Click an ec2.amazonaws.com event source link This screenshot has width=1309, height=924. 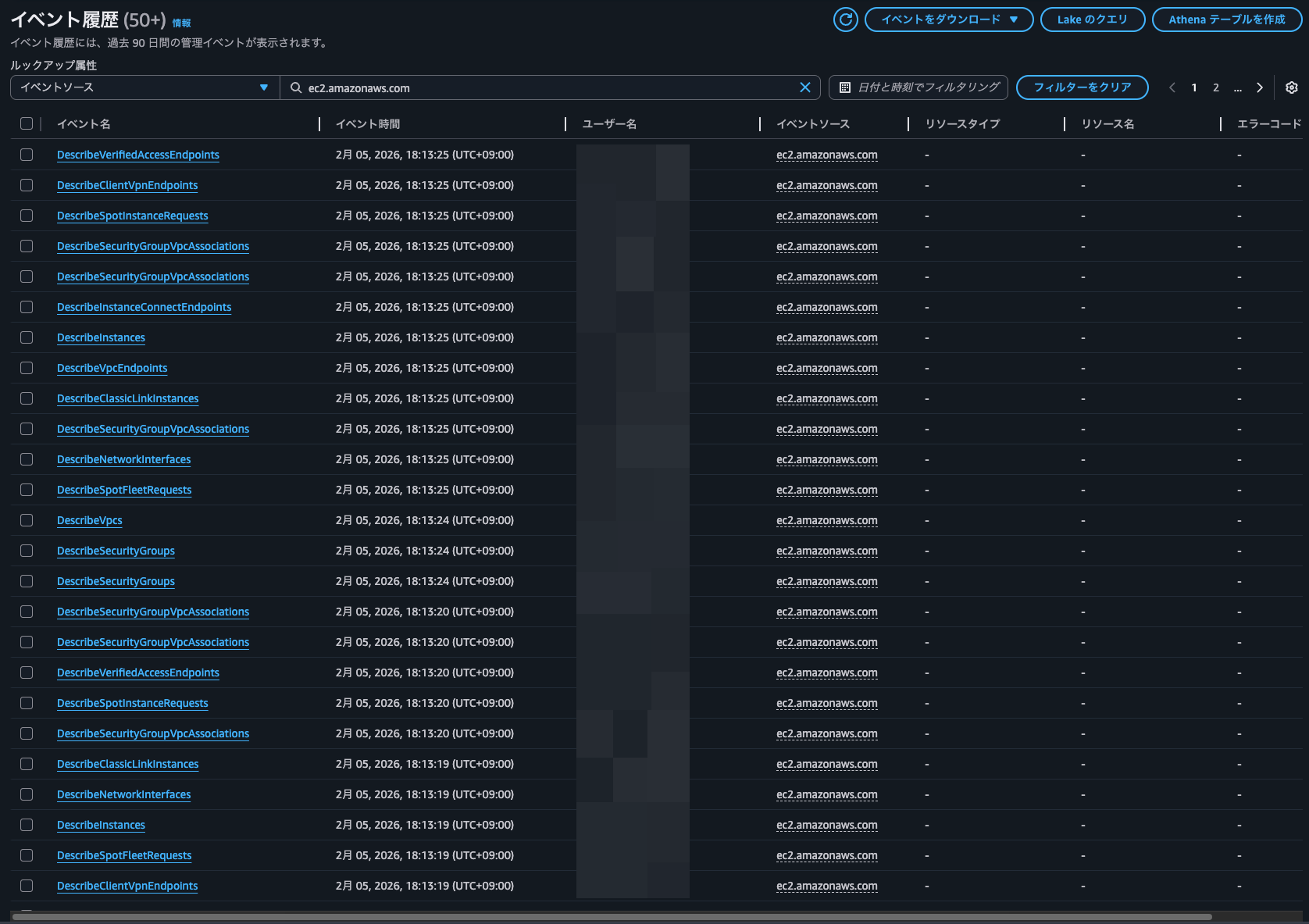pyautogui.click(x=826, y=155)
